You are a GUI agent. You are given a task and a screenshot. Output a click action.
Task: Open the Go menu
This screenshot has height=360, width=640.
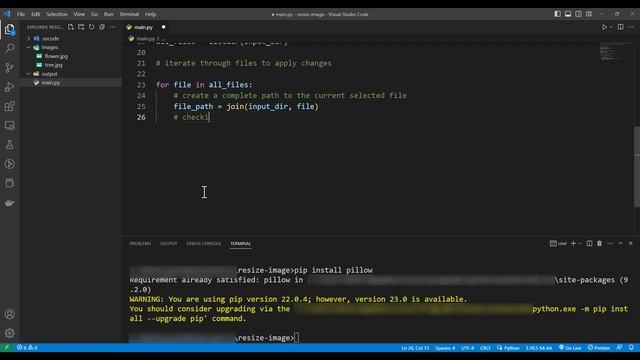pyautogui.click(x=94, y=14)
